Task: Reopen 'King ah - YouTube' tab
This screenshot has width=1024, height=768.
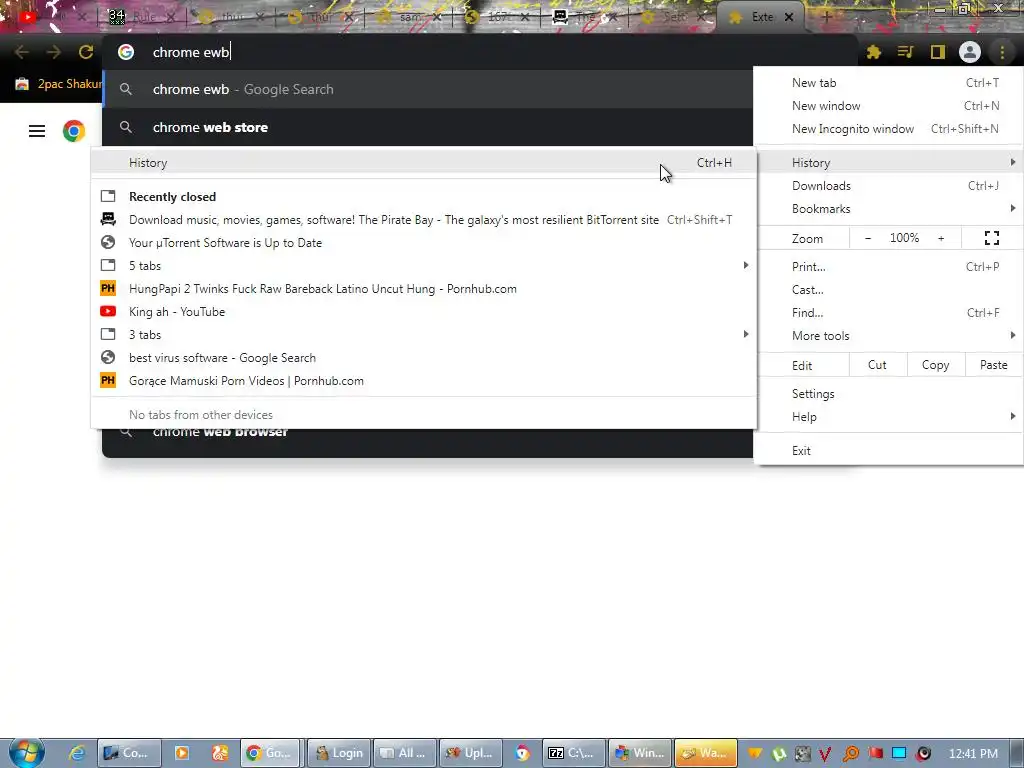Action: click(x=424, y=312)
